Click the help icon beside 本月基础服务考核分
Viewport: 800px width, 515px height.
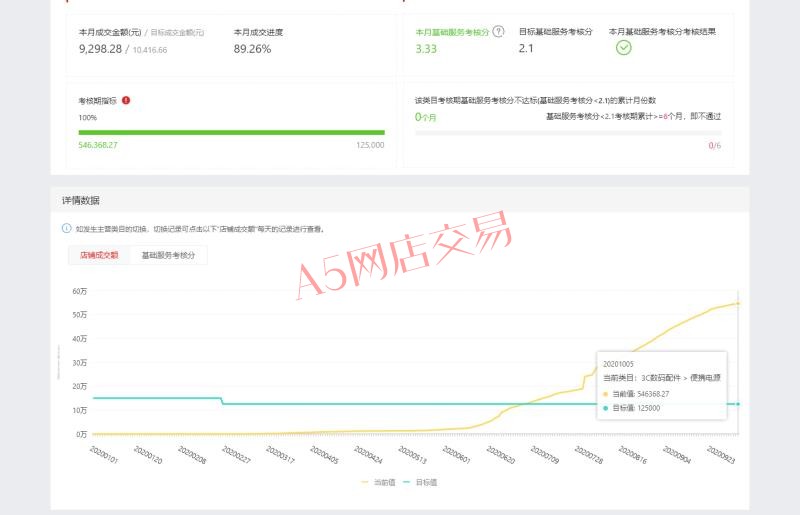coord(498,32)
